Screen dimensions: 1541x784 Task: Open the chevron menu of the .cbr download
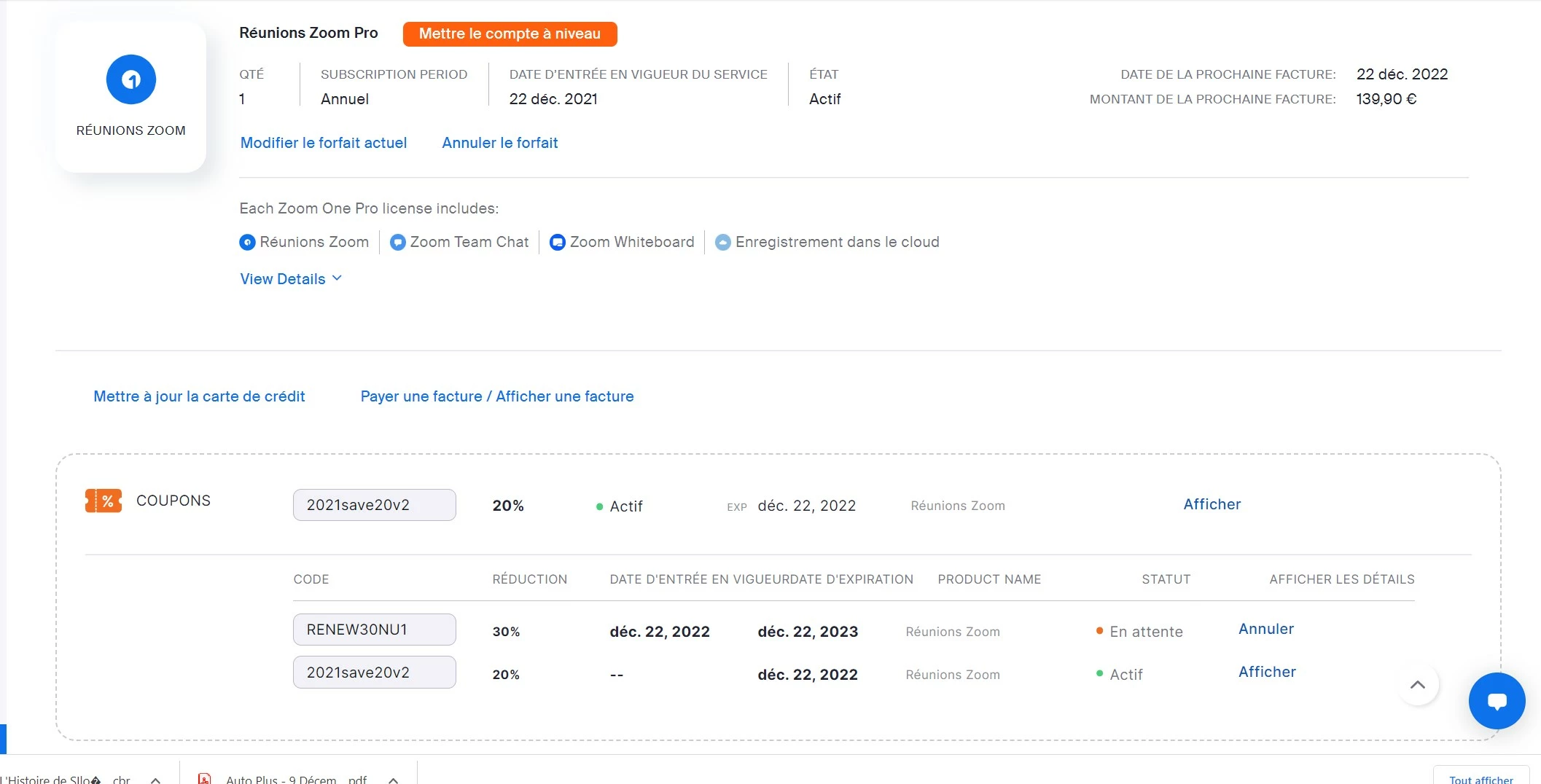click(x=155, y=780)
